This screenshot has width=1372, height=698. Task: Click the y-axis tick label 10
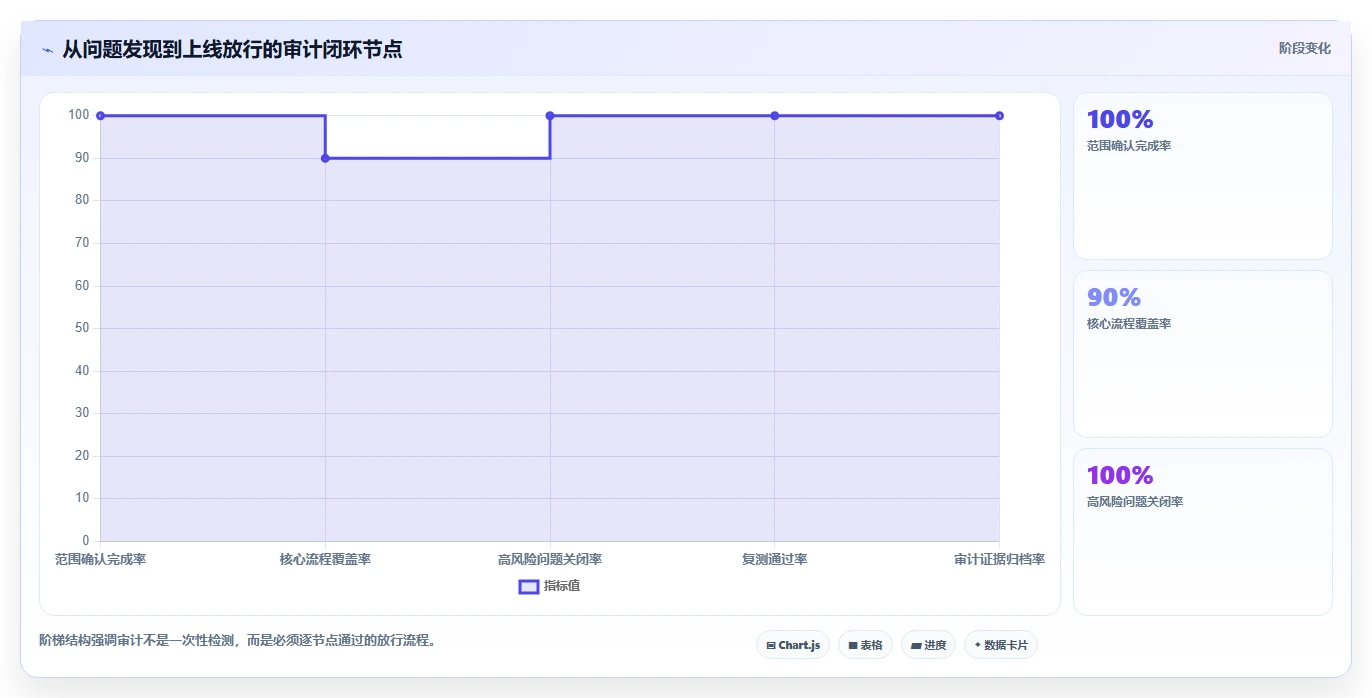pos(82,498)
